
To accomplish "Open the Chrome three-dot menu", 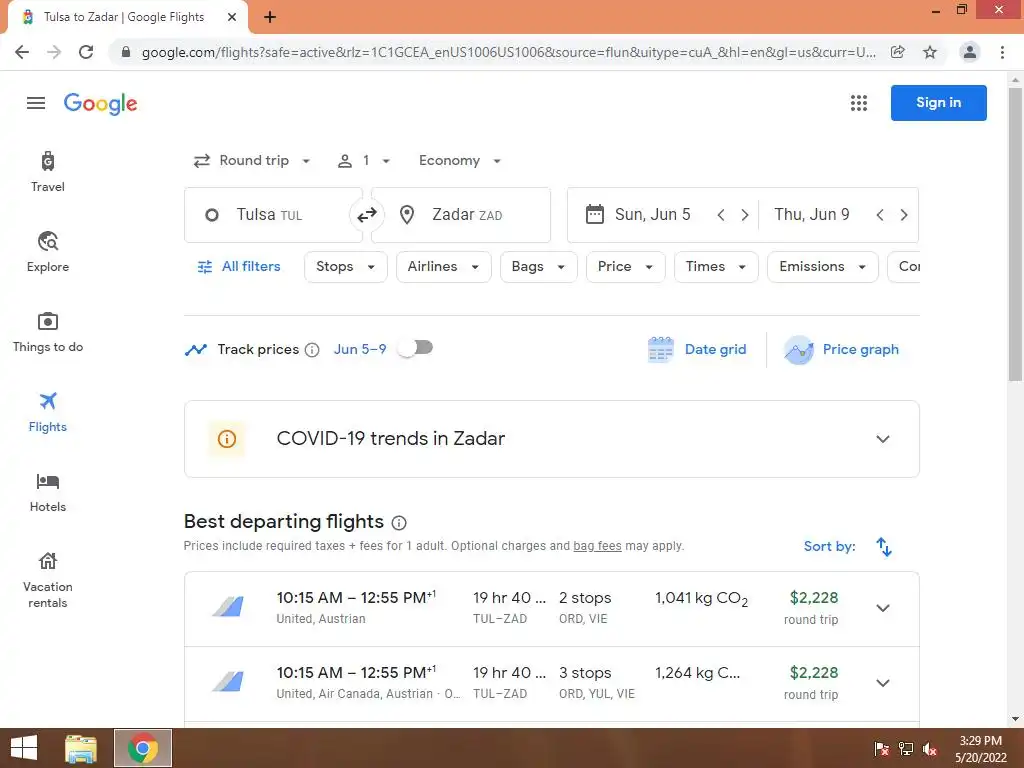I will tap(1002, 52).
